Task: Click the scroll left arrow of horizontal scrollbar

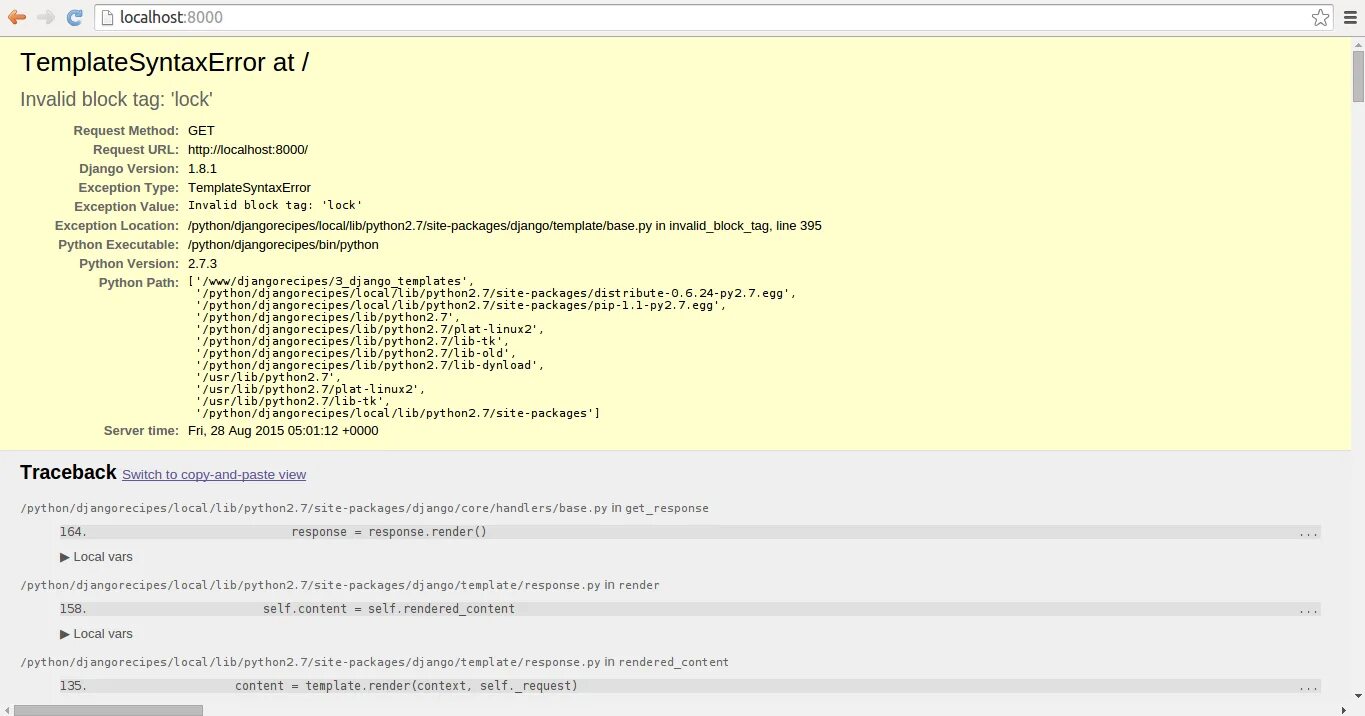Action: coord(6,709)
